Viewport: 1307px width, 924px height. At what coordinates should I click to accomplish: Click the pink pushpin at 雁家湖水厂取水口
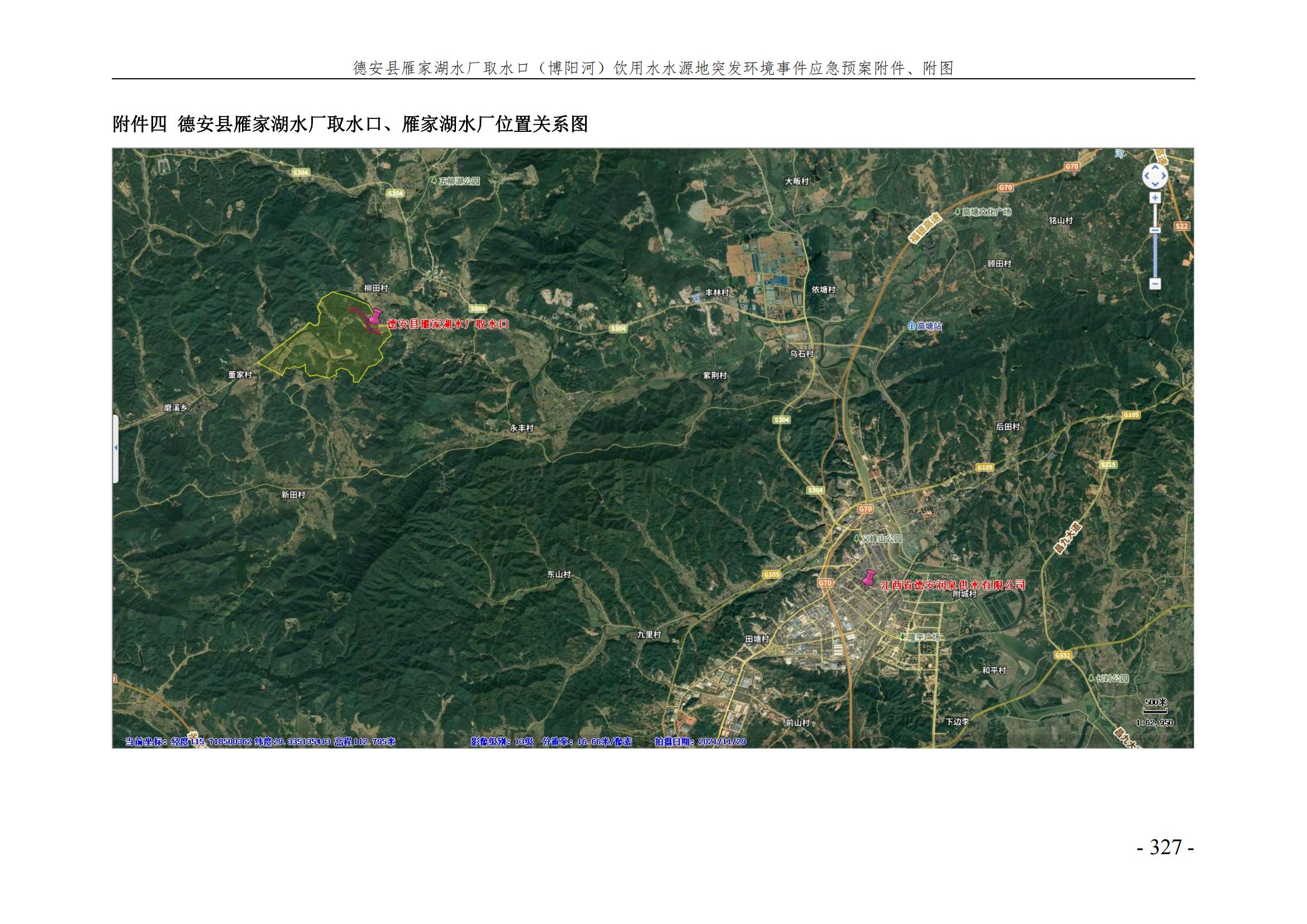(375, 316)
